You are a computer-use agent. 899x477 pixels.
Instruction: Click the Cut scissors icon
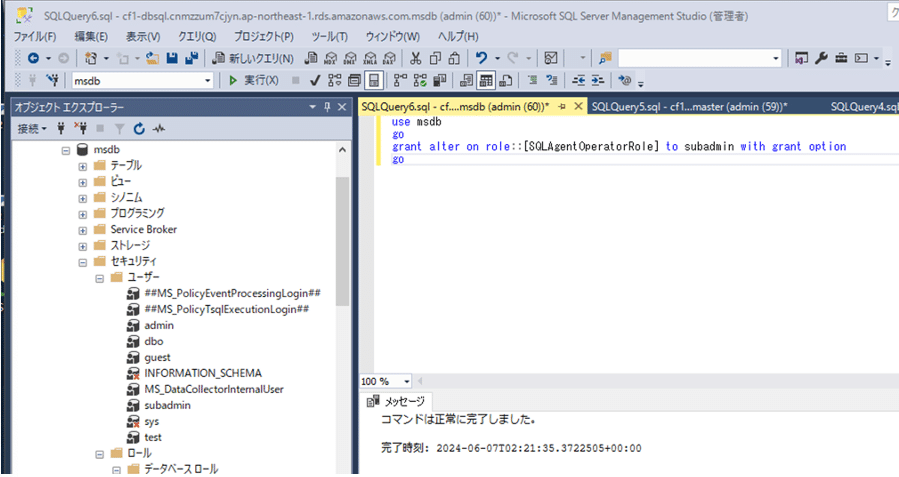[x=416, y=58]
